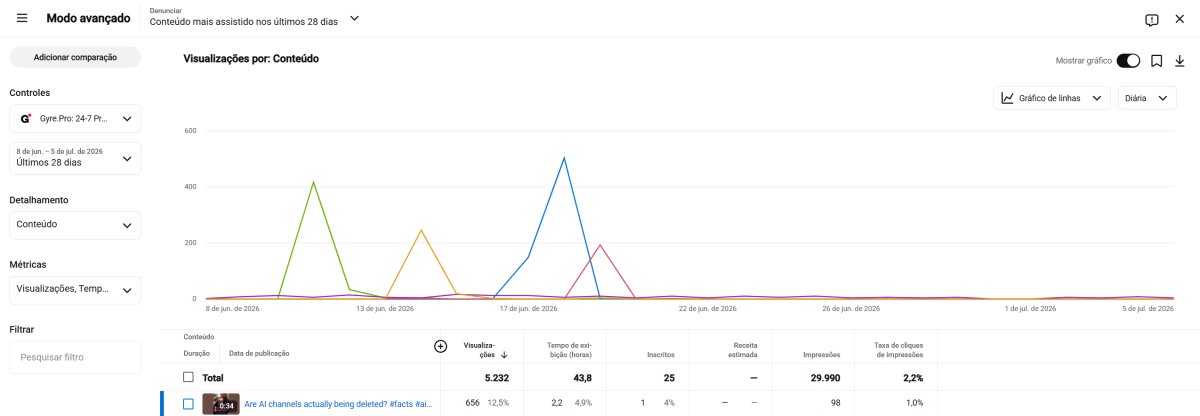Click the 656 views cell
The image size is (1200, 416).
click(472, 403)
